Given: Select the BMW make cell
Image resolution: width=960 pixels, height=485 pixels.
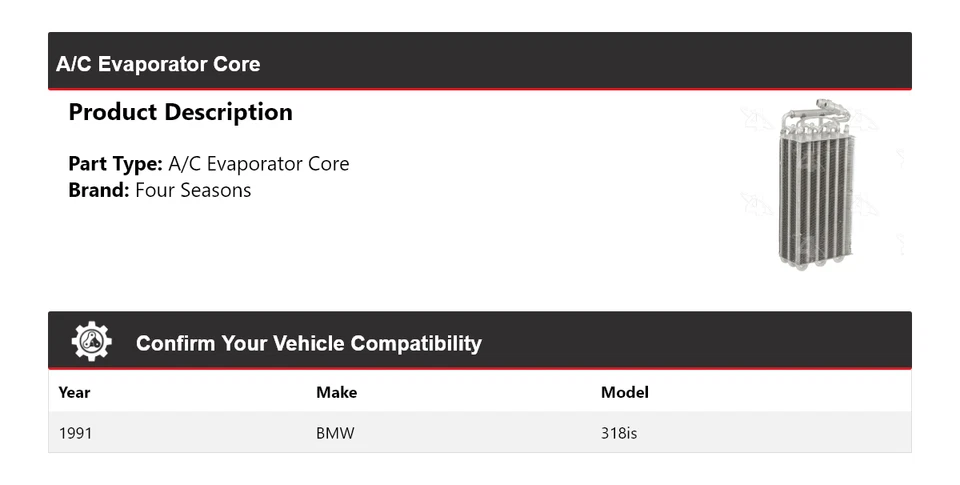Looking at the screenshot, I should click(335, 434).
